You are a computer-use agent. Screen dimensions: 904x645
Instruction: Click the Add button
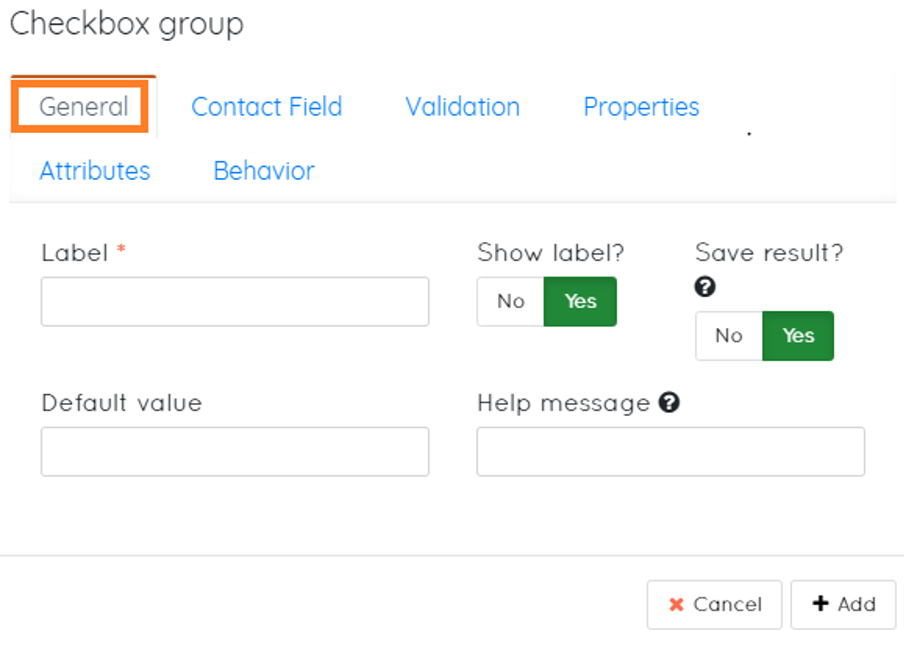pyautogui.click(x=843, y=604)
